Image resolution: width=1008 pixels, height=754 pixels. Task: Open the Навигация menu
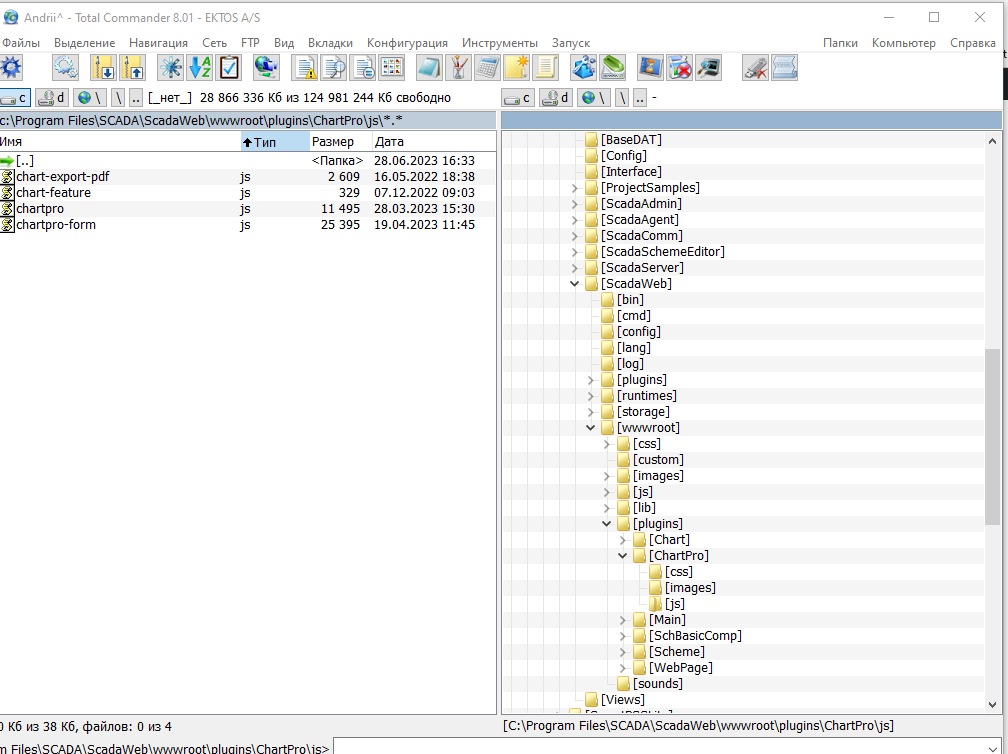pos(158,43)
